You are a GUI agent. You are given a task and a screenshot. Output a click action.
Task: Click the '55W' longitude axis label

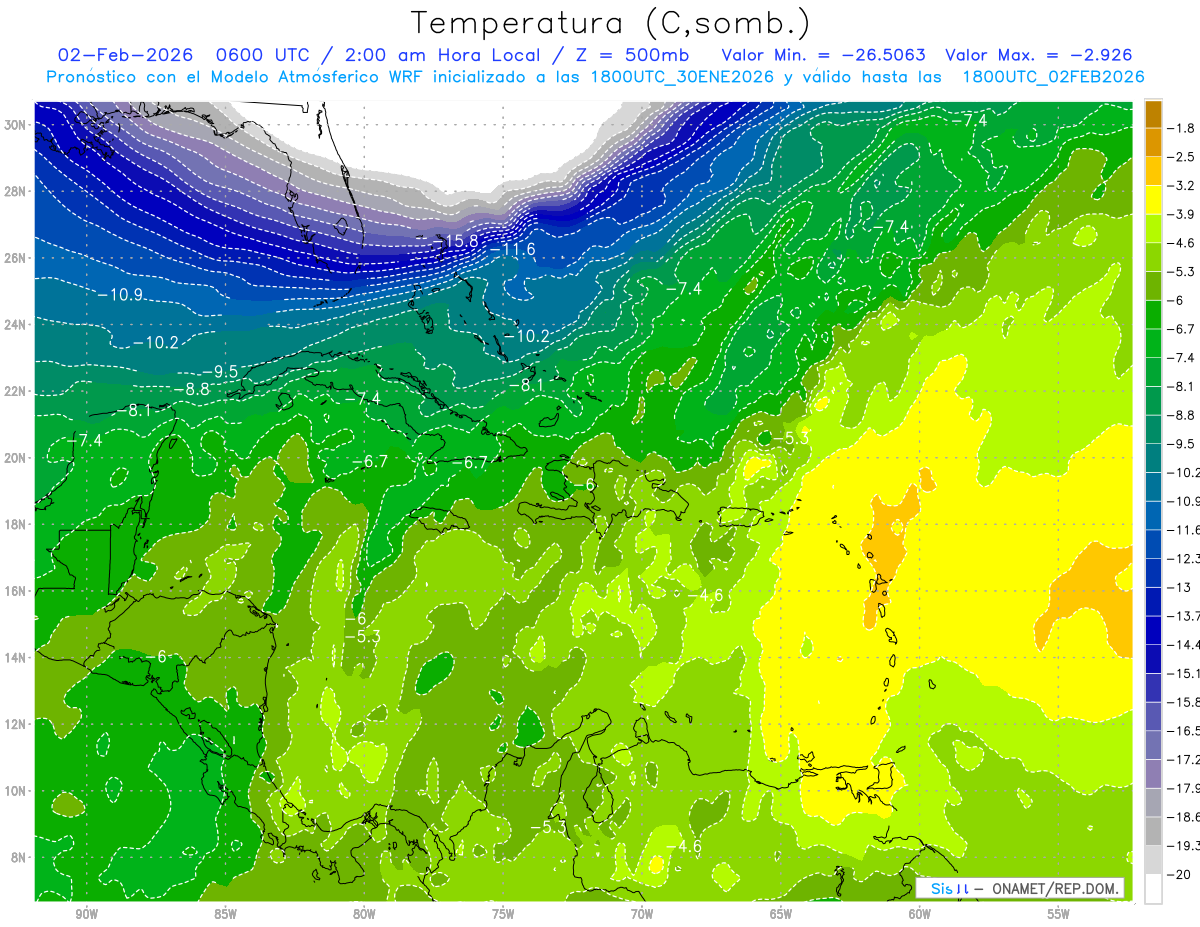pos(1059,915)
